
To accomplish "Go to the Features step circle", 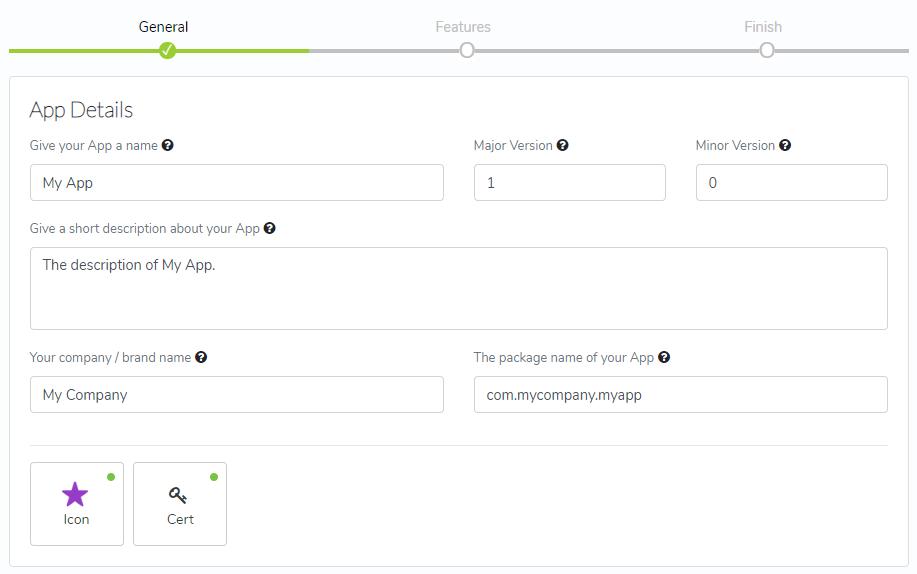I will [467, 50].
